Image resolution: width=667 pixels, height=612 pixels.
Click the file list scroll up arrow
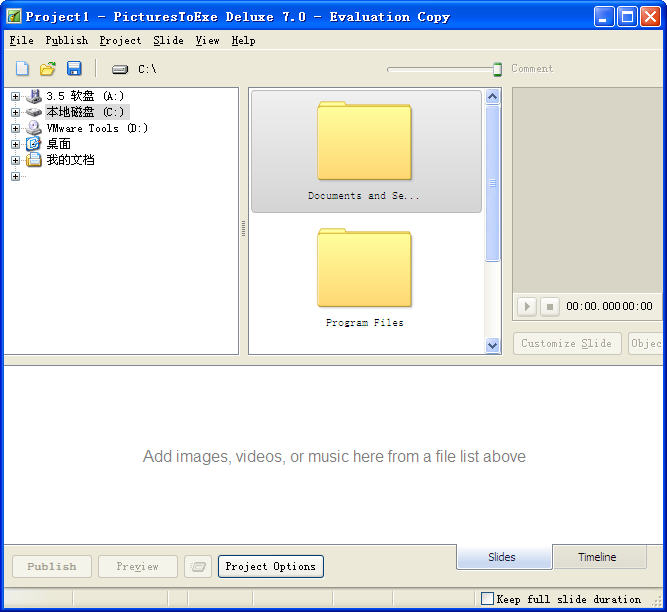[493, 97]
